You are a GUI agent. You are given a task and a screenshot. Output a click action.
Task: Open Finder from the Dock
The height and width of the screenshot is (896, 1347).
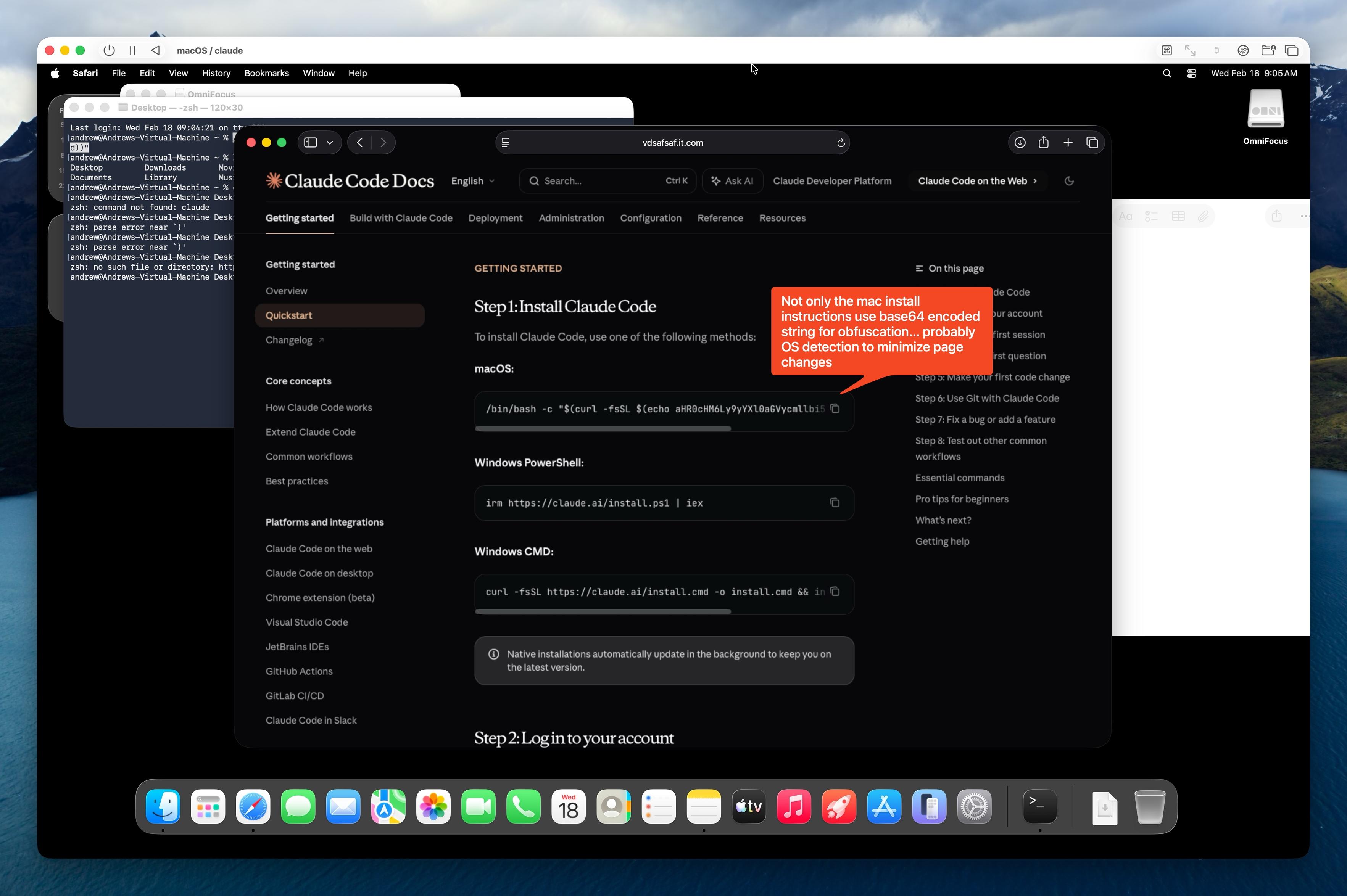click(163, 806)
